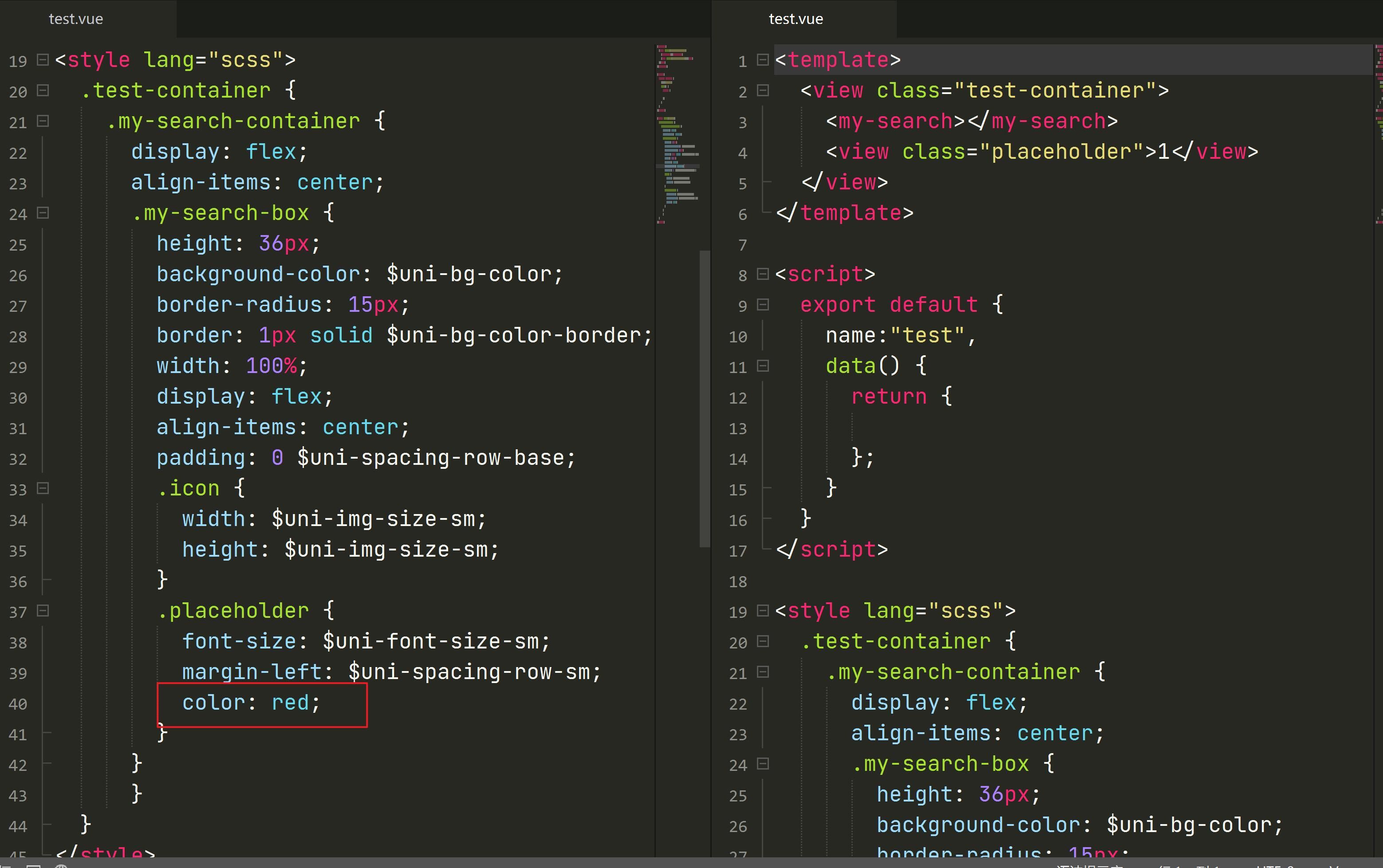1383x868 pixels.
Task: Fold .my-search-box rule at line 24 in left editor
Action: [43, 212]
